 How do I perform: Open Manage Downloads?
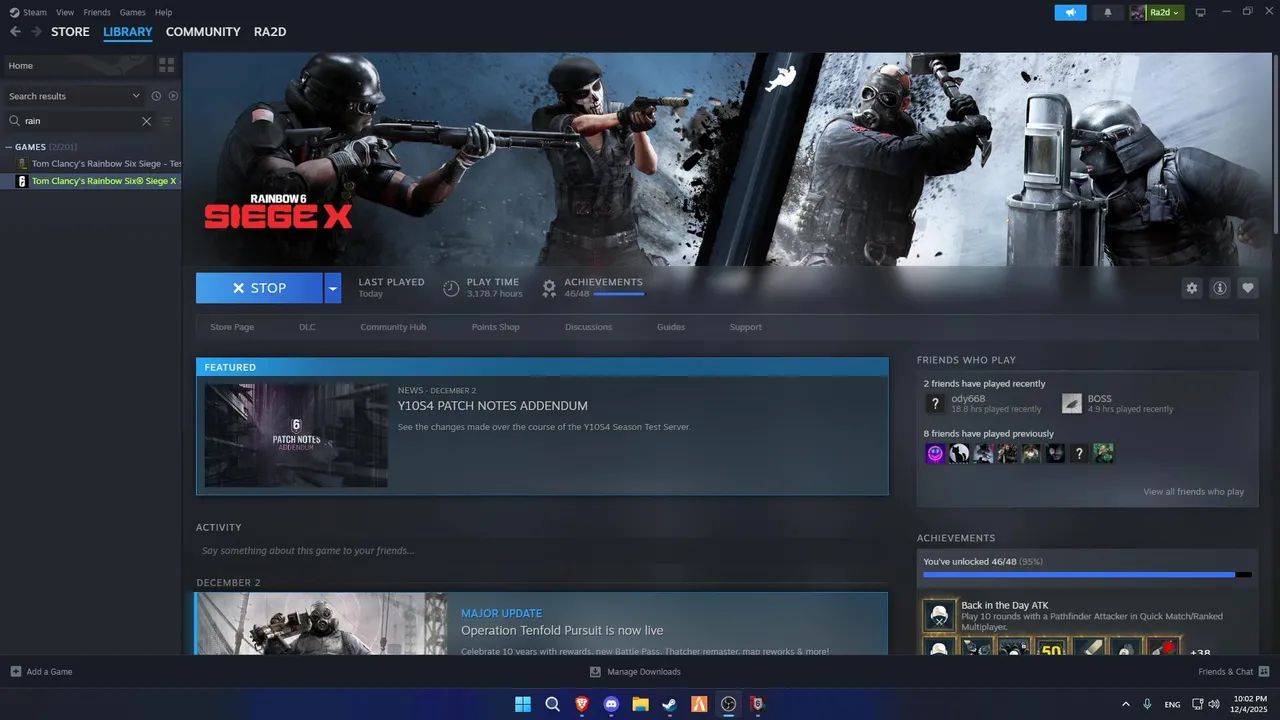coord(635,672)
